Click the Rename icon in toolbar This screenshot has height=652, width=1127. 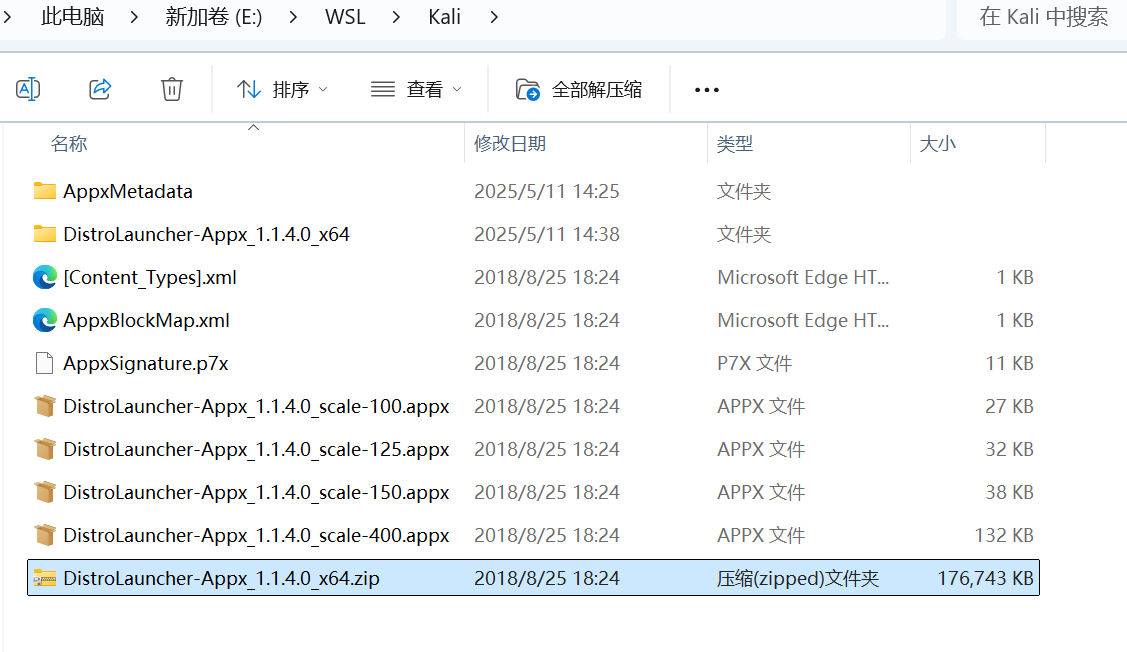(x=28, y=89)
